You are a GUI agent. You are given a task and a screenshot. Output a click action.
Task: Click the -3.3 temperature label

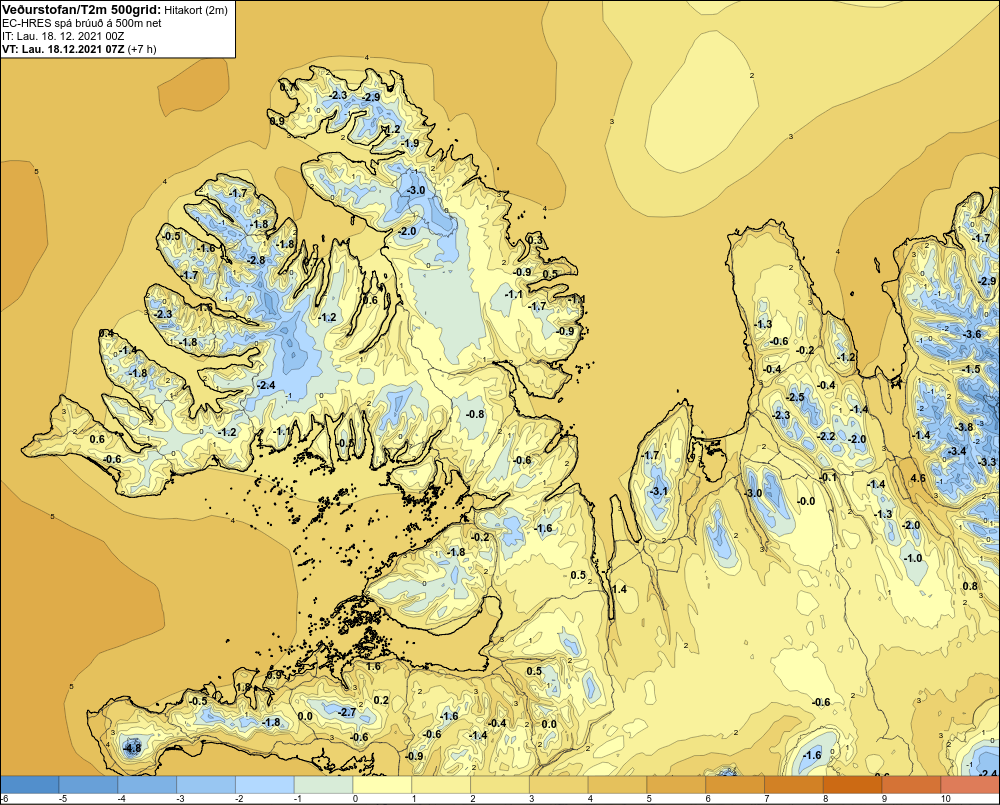[987, 462]
